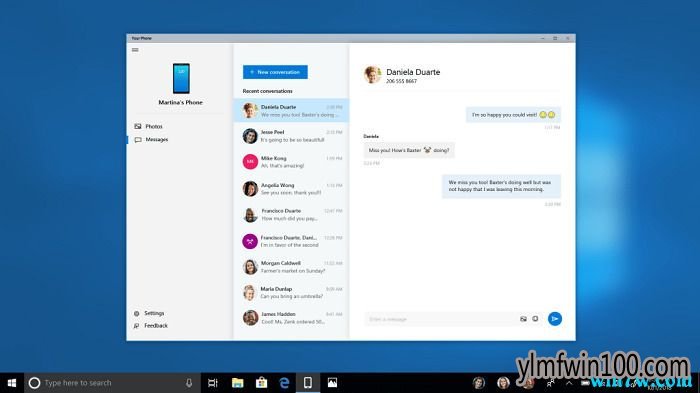Click the Photos icon in sidebar

(138, 126)
